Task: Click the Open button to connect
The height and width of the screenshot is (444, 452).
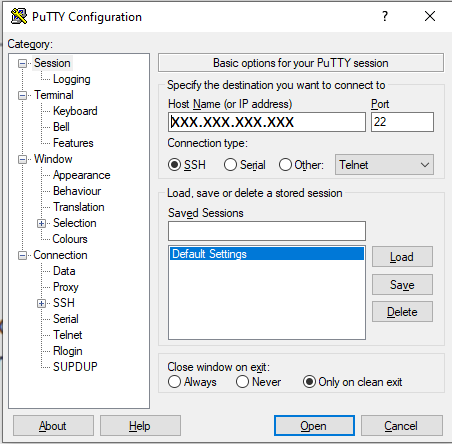Action: point(314,426)
